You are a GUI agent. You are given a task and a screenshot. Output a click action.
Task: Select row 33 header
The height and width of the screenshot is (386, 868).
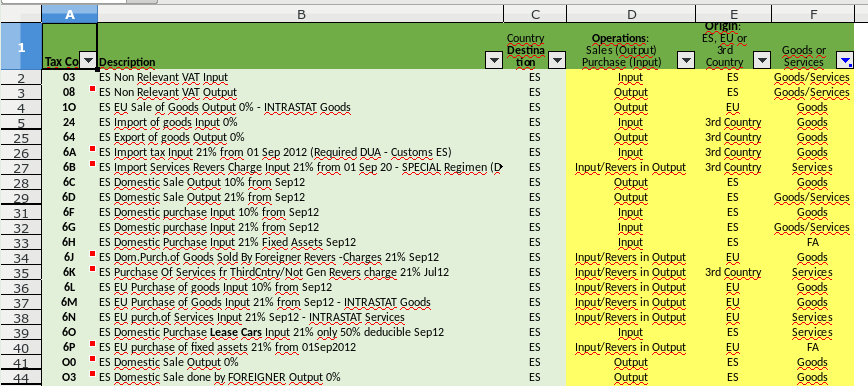pos(21,243)
